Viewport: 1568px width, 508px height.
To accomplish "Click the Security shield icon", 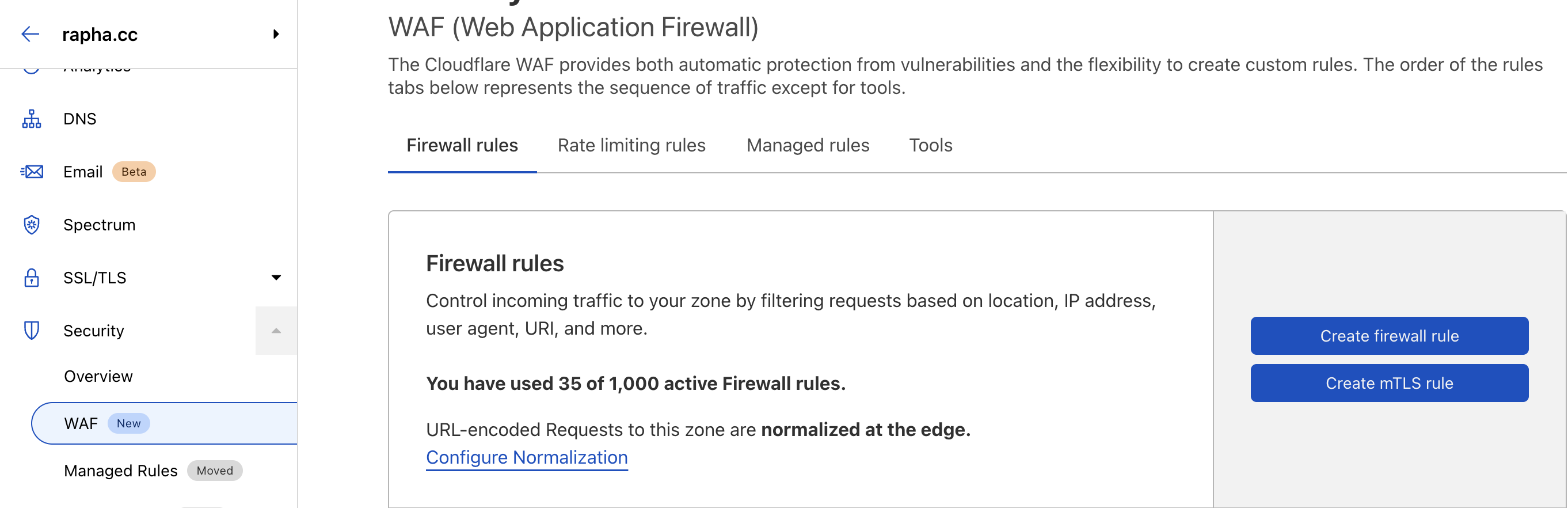I will pos(32,331).
